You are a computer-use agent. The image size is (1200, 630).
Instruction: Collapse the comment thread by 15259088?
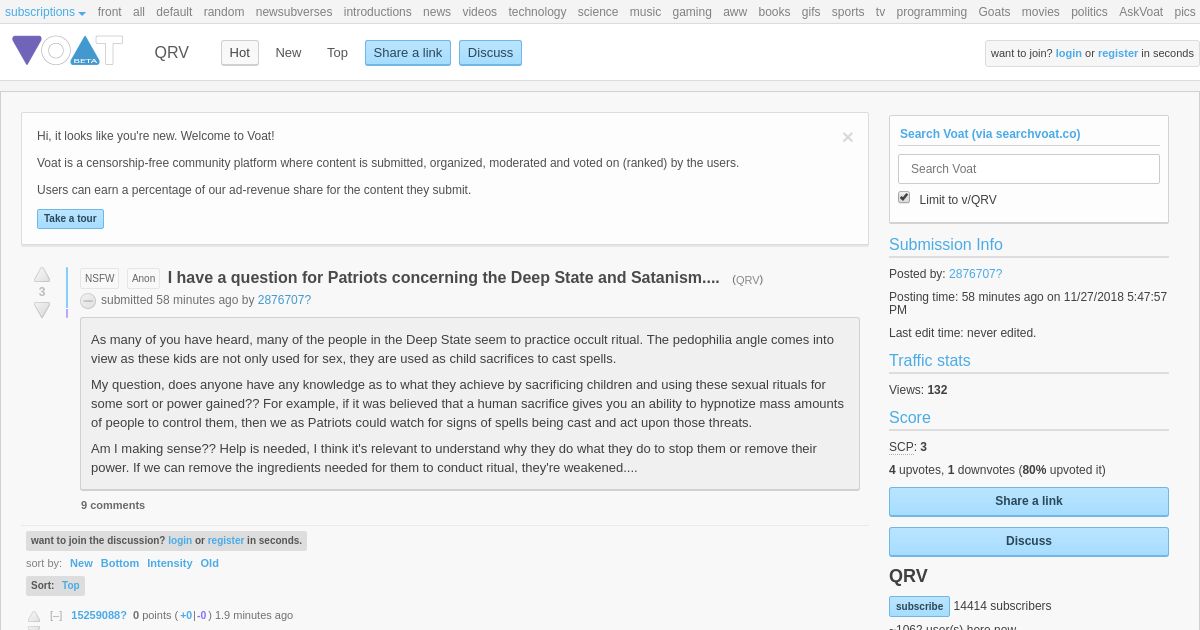(x=56, y=615)
